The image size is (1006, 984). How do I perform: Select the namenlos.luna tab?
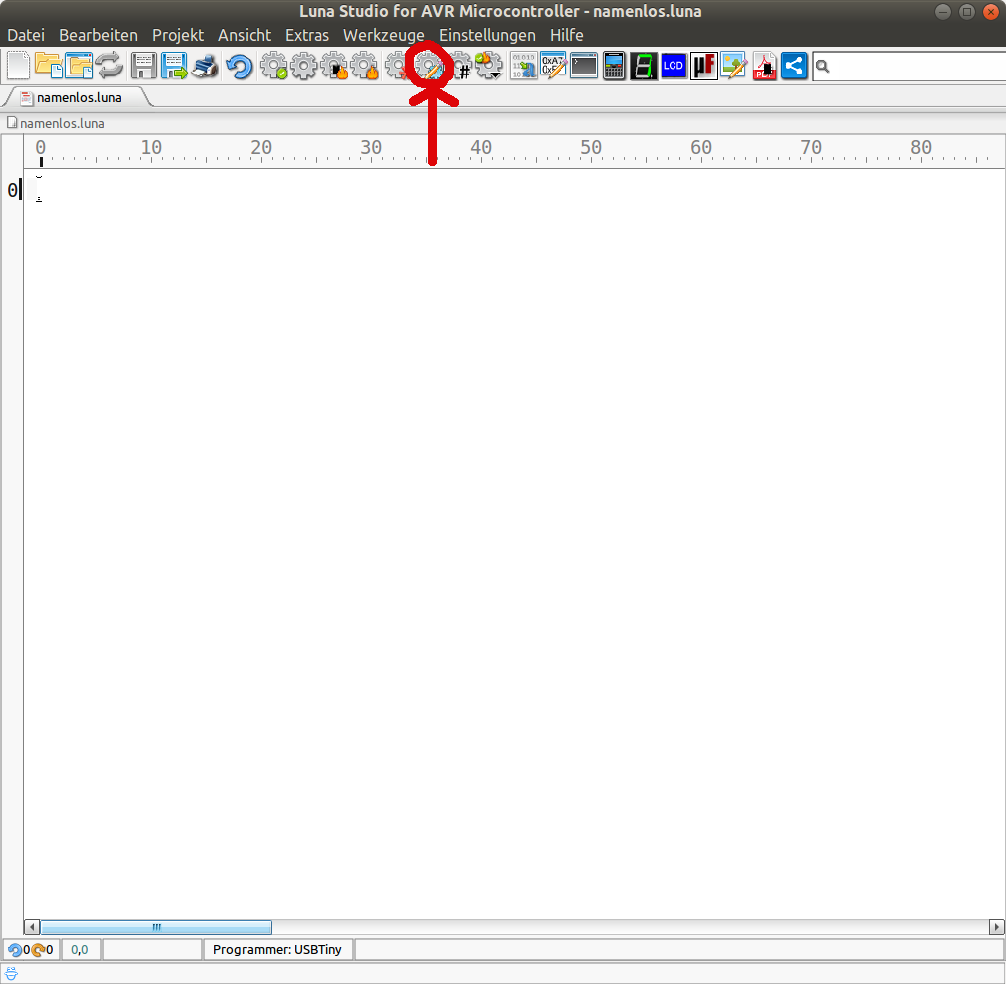pyautogui.click(x=78, y=98)
